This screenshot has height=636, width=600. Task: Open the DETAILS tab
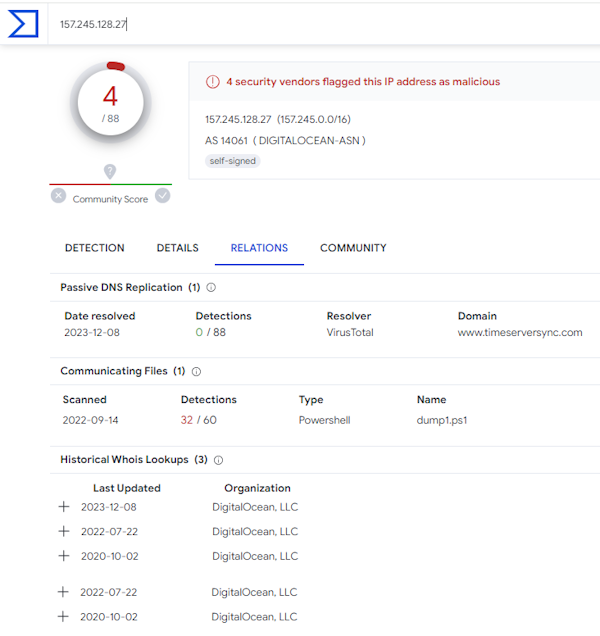point(178,248)
